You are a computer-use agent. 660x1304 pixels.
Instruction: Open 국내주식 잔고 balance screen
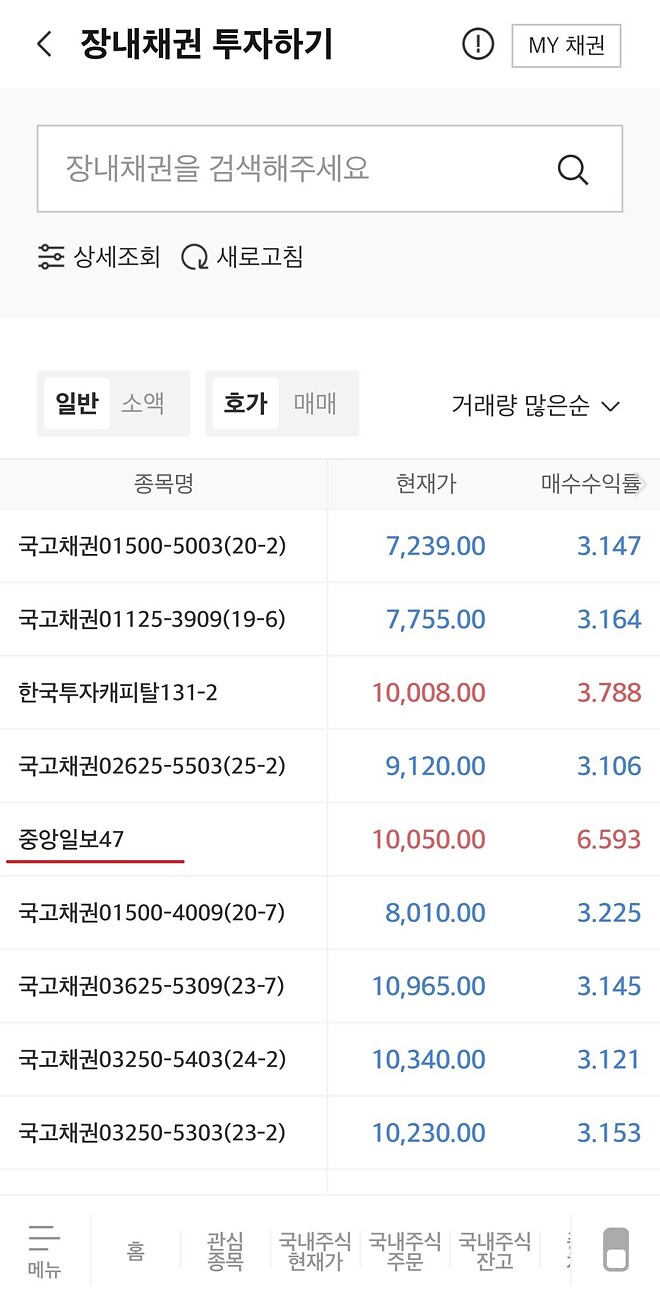(x=490, y=1248)
